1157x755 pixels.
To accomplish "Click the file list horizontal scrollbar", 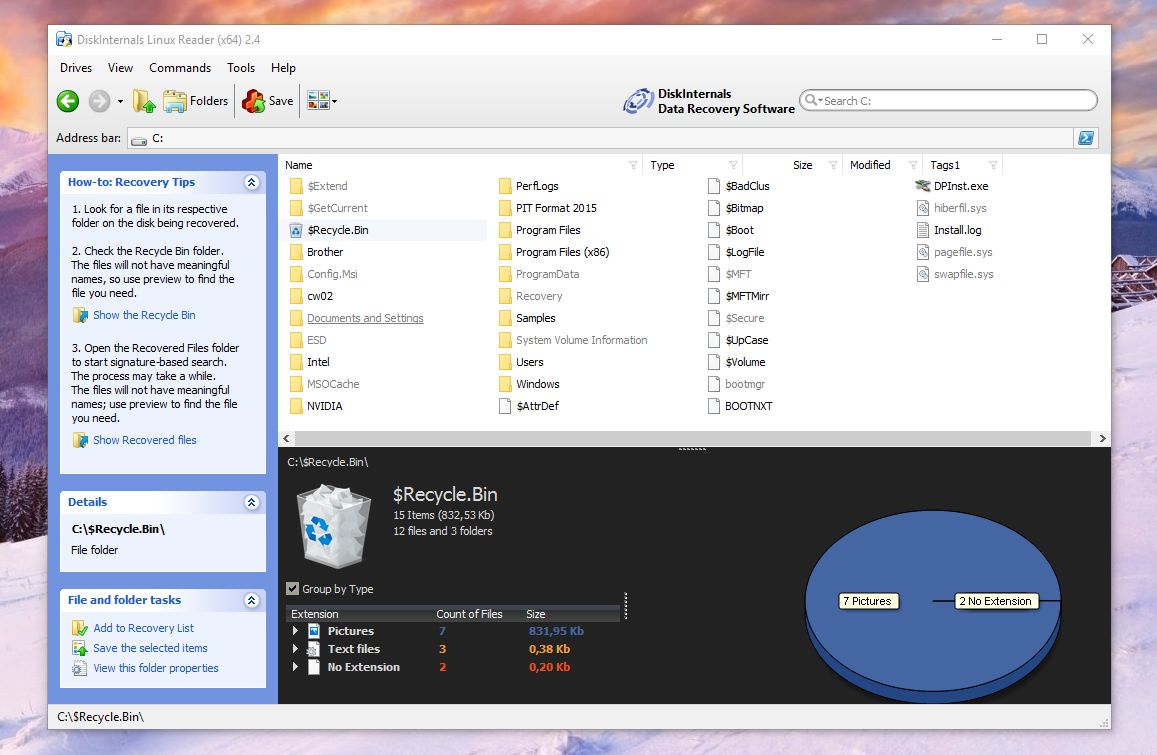I will point(694,438).
